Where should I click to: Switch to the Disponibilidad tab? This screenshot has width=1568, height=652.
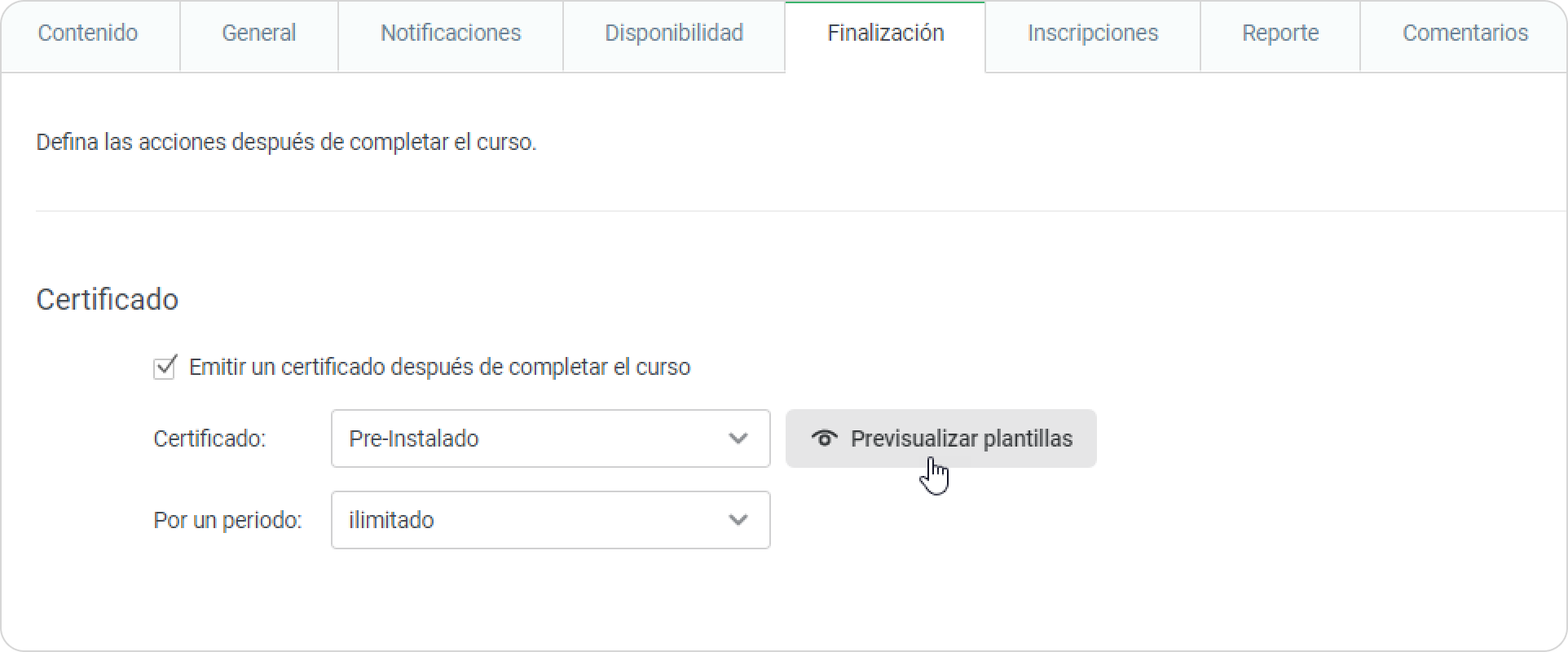(x=674, y=33)
